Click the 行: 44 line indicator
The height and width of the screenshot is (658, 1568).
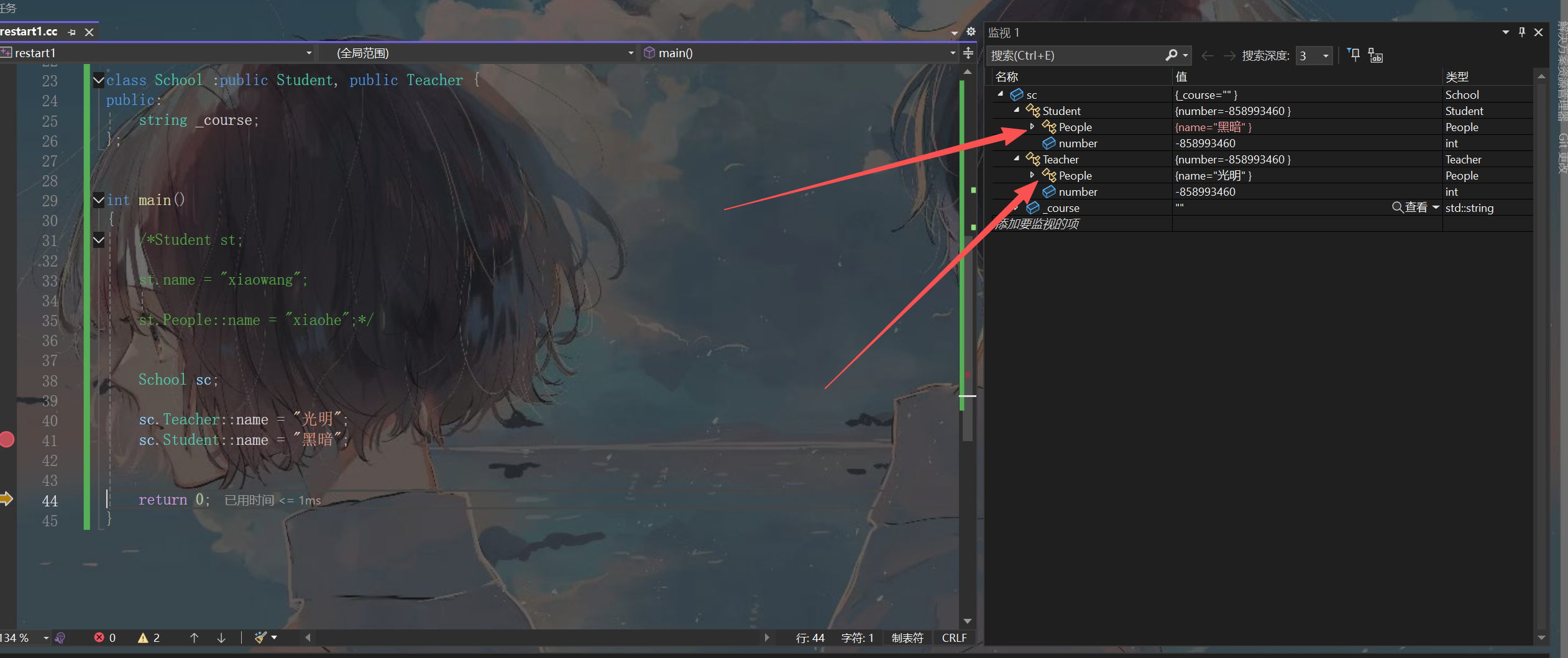[x=810, y=638]
